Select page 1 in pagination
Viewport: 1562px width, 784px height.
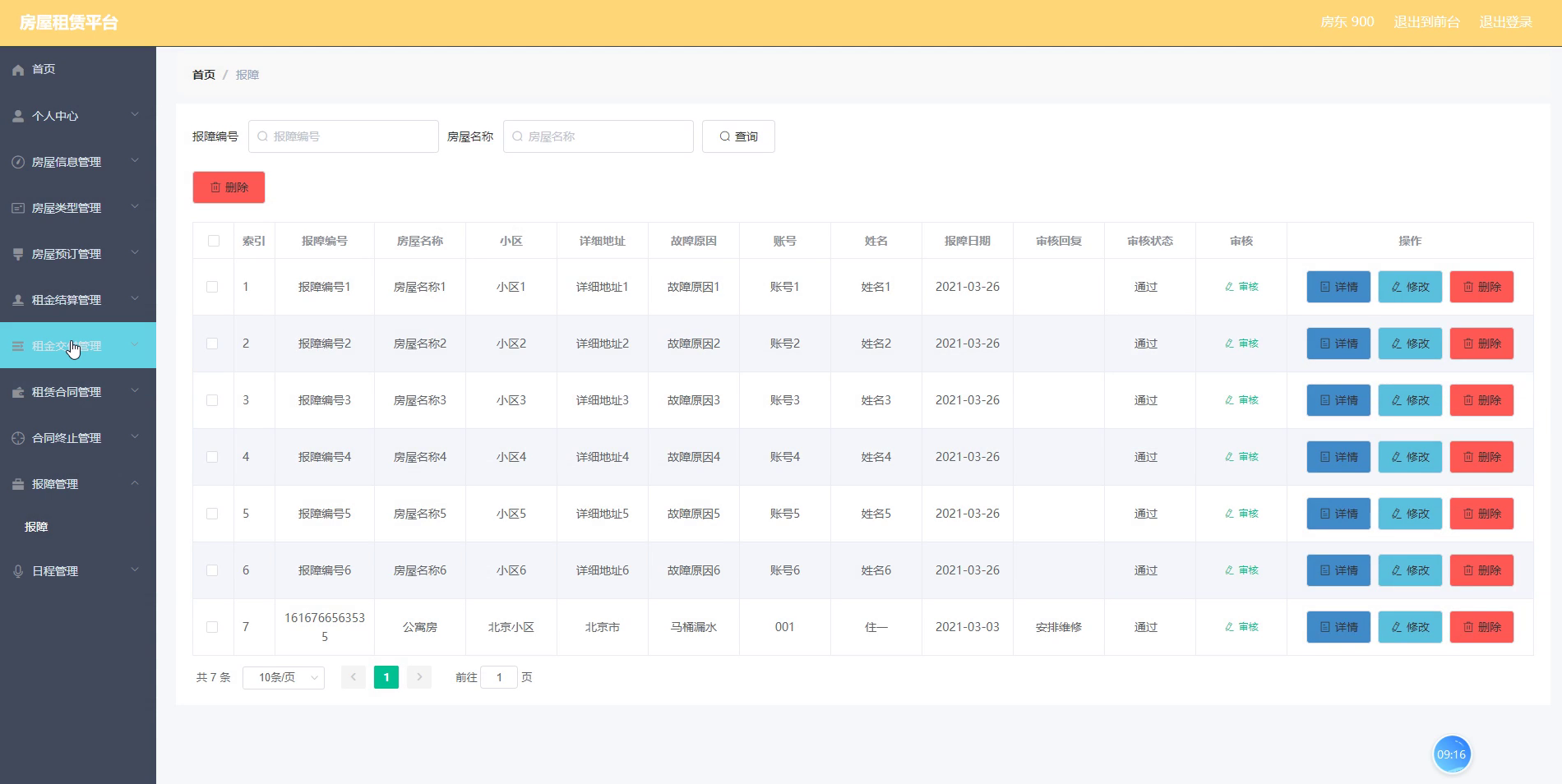tap(386, 677)
